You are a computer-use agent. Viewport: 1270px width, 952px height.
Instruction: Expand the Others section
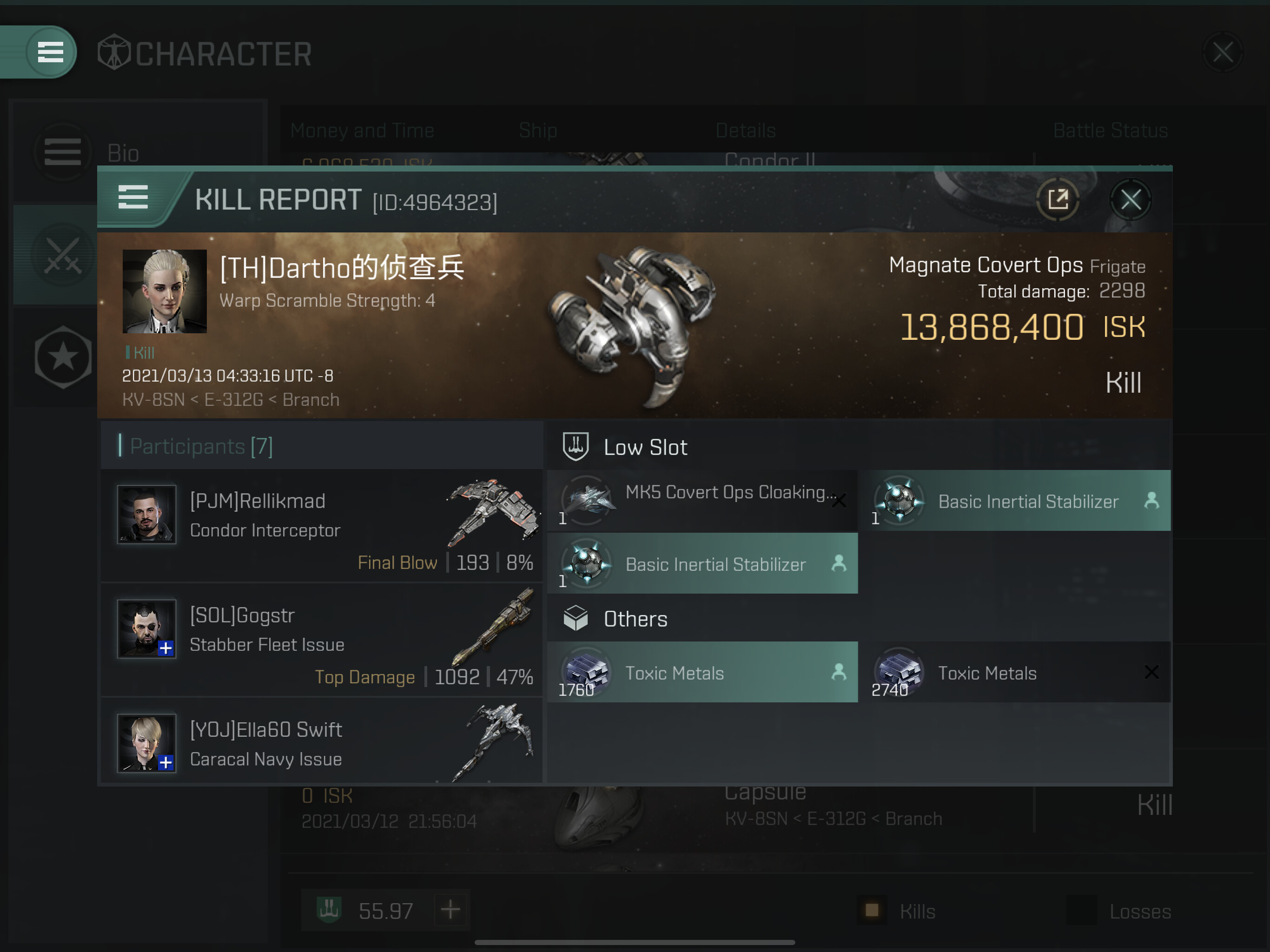click(x=858, y=618)
